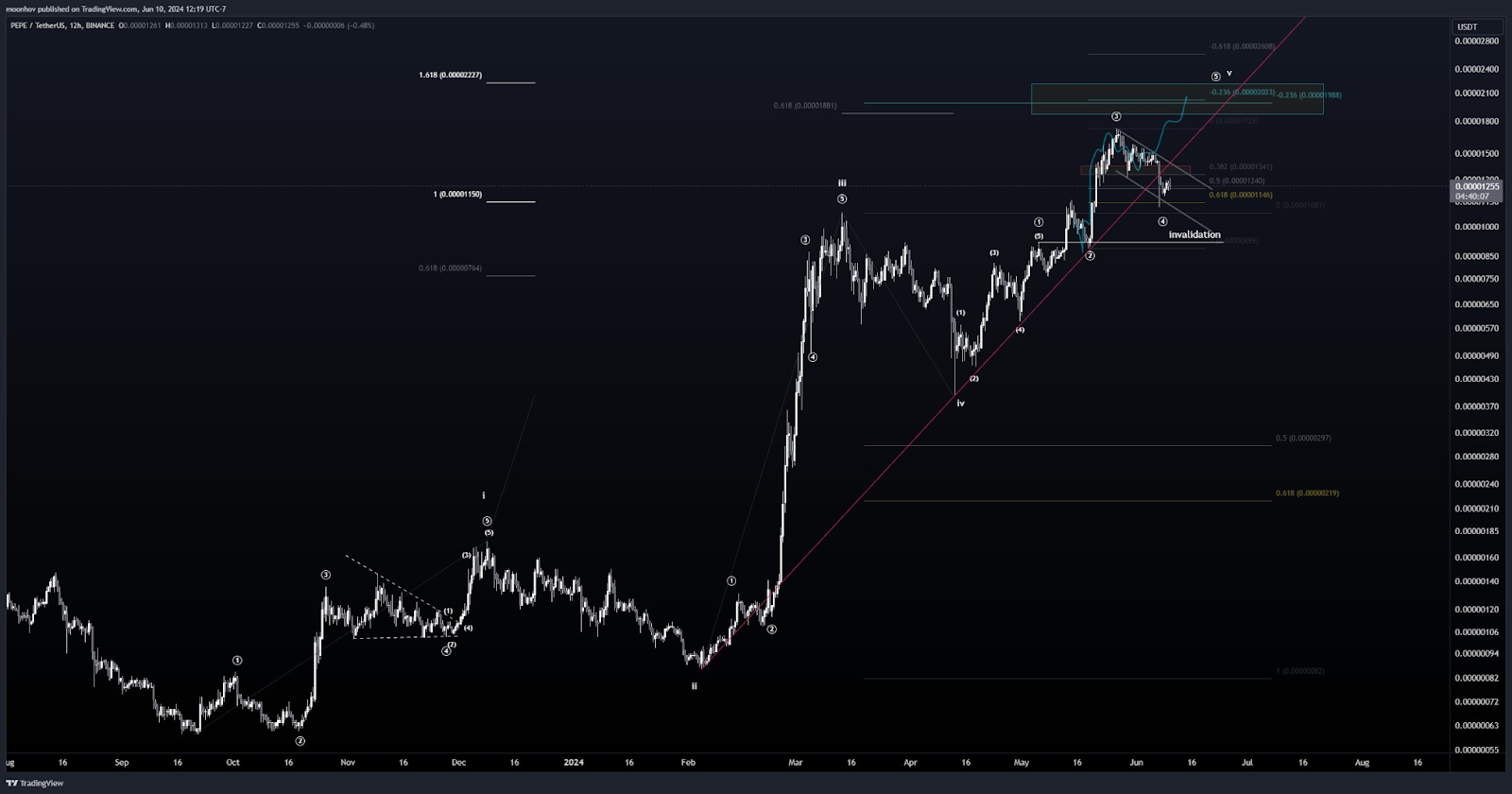The width and height of the screenshot is (1512, 794).
Task: Click Jun on the time axis
Action: pos(1136,762)
